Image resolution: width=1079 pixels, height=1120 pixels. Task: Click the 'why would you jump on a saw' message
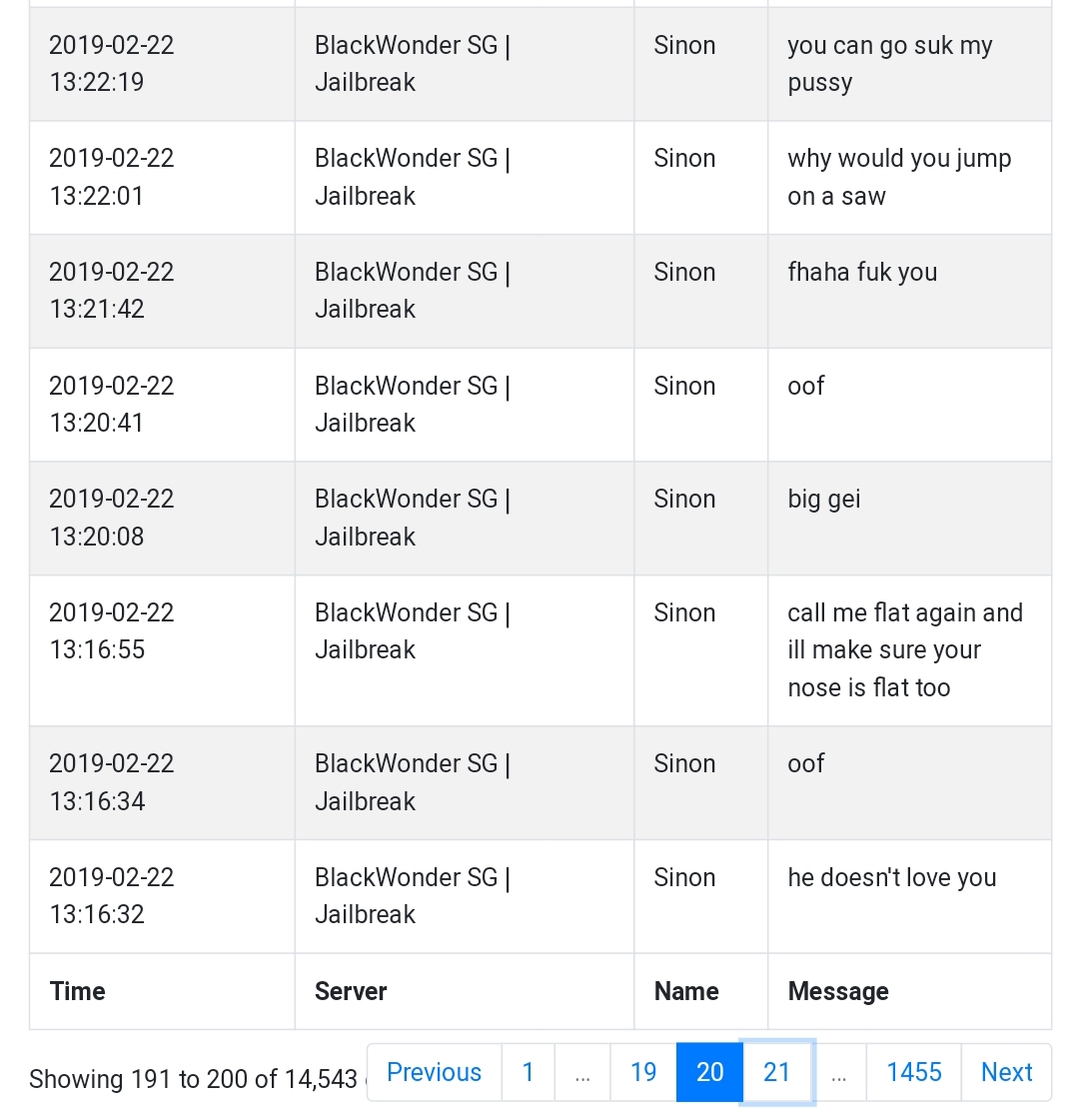(x=899, y=177)
